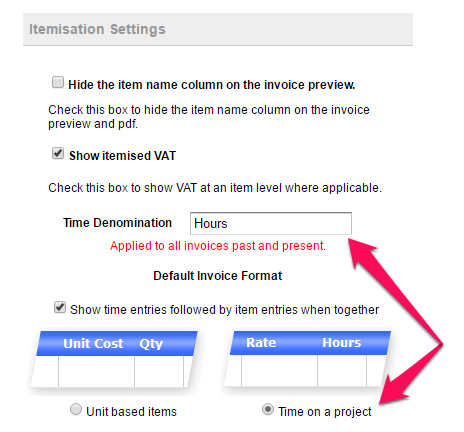Choose the Rate Hours table preview
The image size is (464, 432).
point(307,359)
